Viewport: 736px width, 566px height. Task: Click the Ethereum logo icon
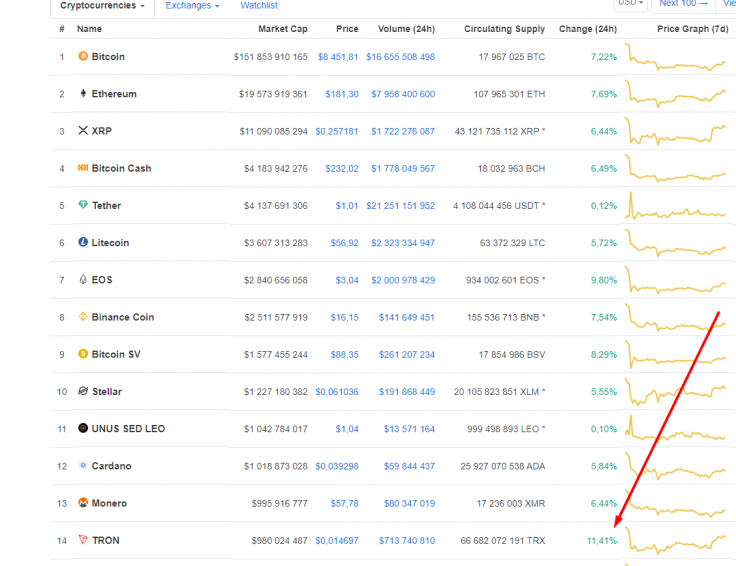[x=83, y=93]
